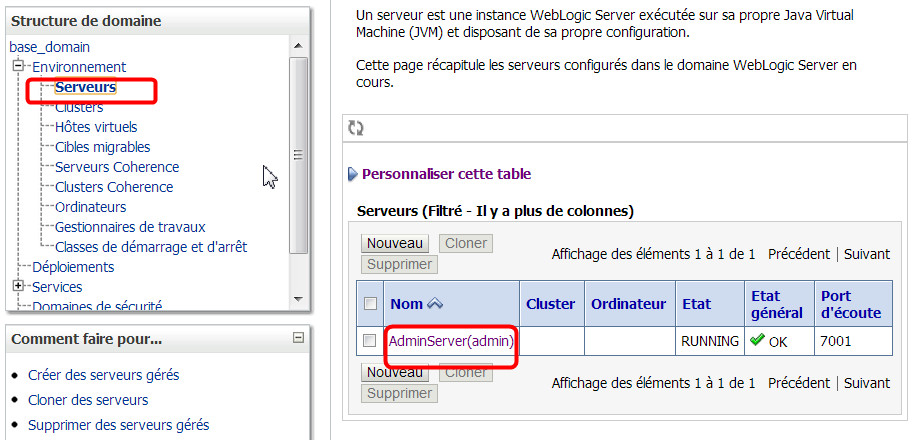Collapse the Comment faire pour panel
The height and width of the screenshot is (440, 914).
point(298,338)
